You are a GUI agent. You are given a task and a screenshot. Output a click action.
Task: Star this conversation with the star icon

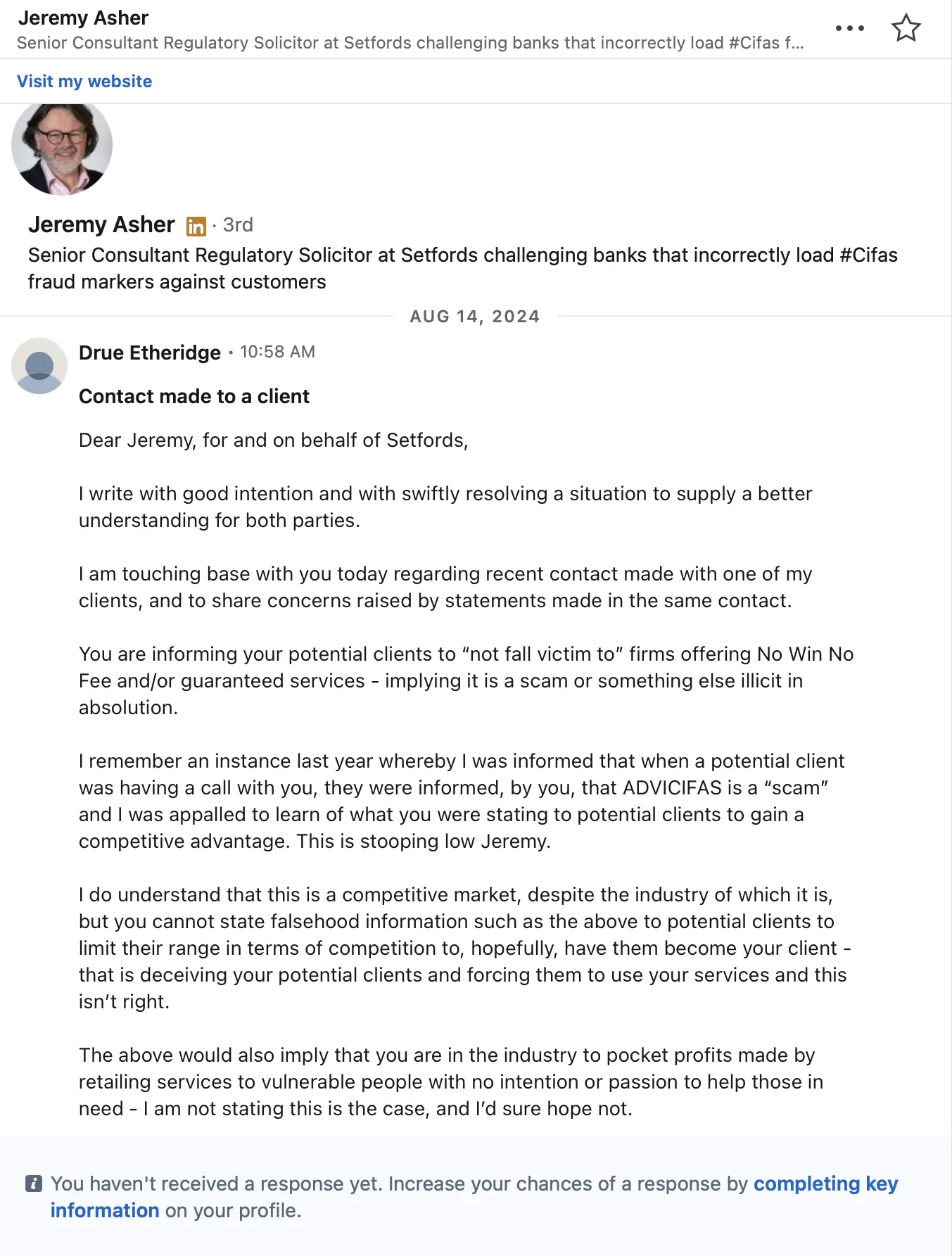coord(906,29)
